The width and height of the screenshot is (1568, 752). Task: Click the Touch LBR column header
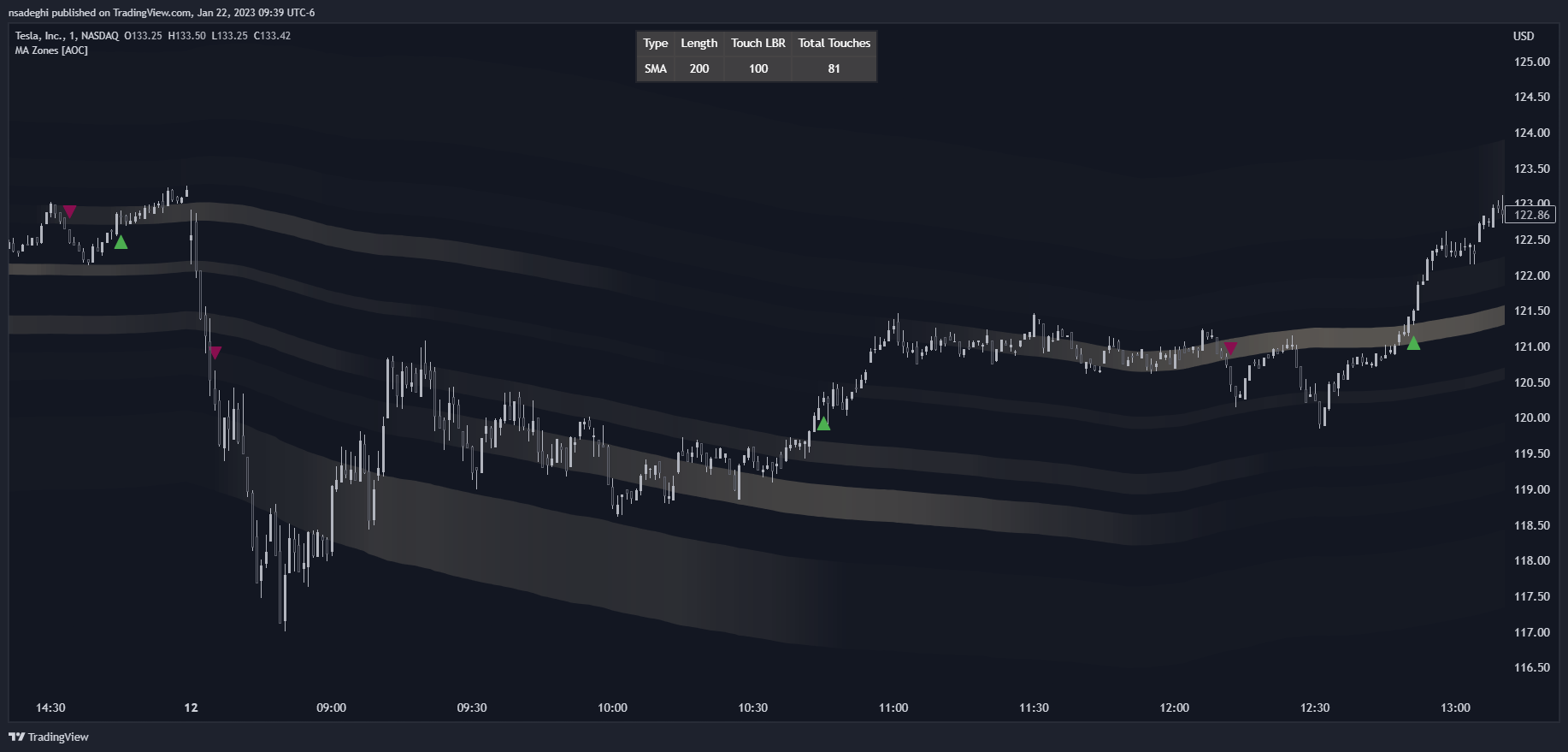click(758, 43)
